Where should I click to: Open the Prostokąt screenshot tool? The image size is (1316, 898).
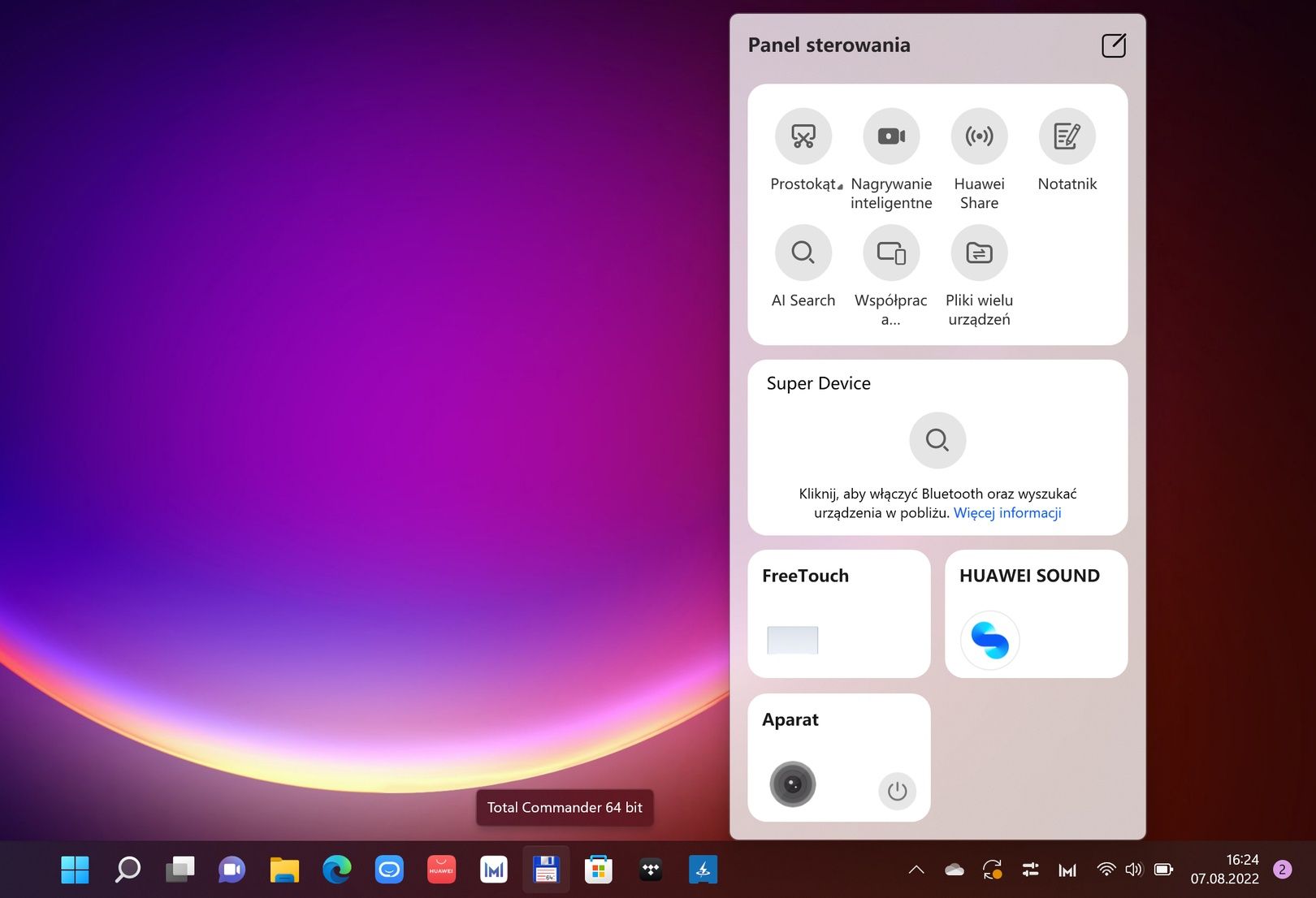point(803,136)
